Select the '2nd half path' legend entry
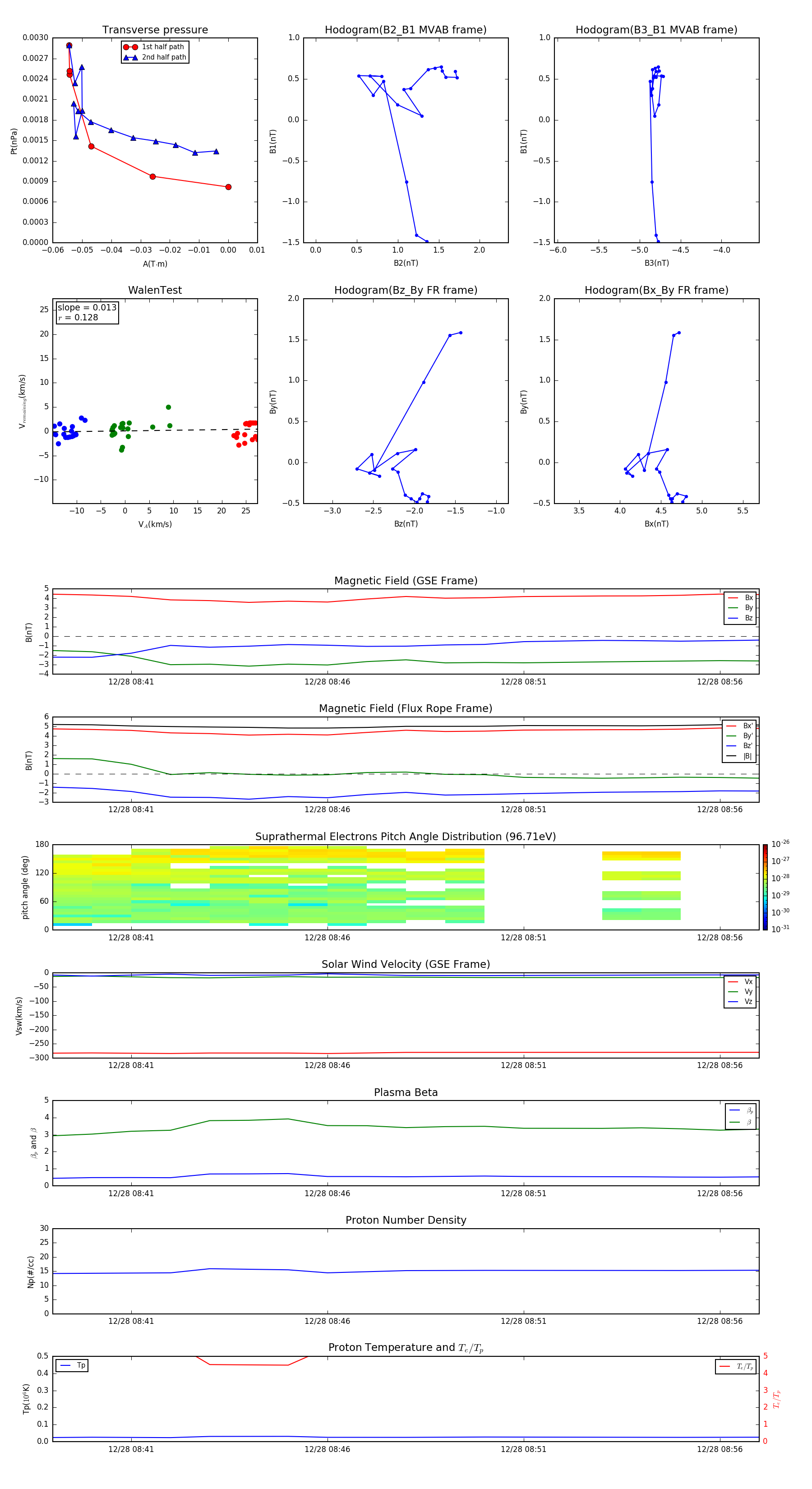Viewport: 812px width, 1489px height. (x=155, y=57)
